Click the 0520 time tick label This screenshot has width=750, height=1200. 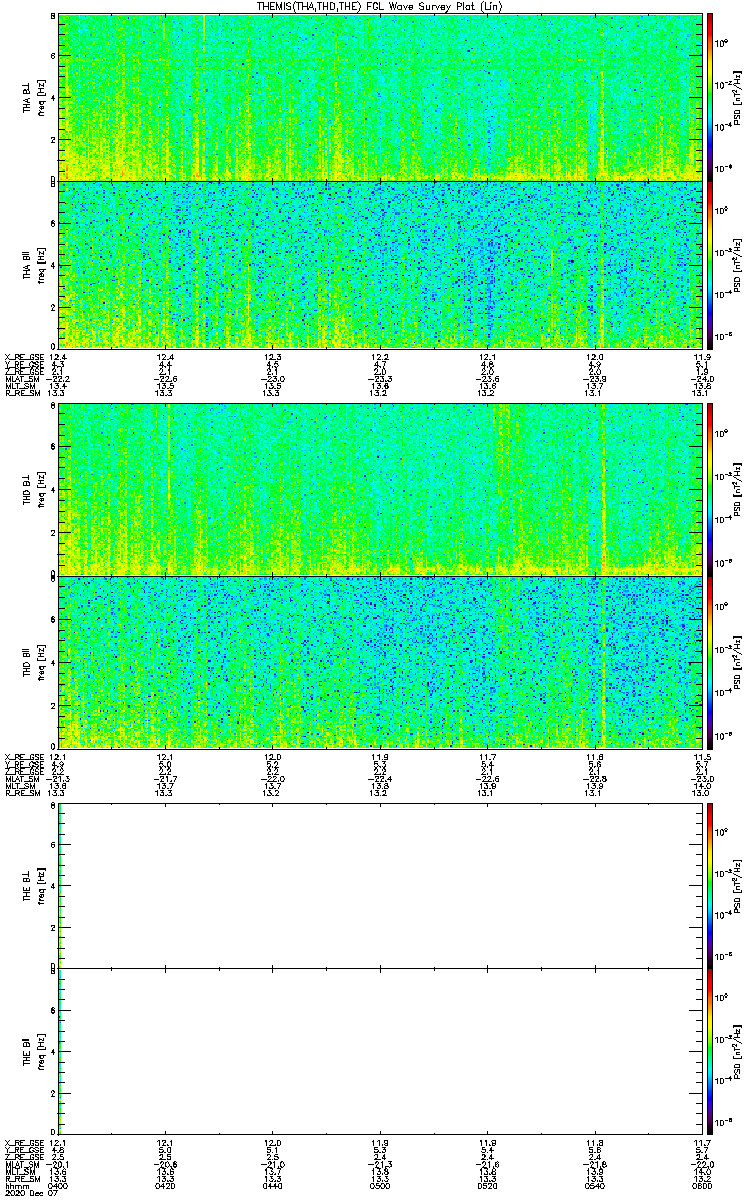coord(487,1185)
